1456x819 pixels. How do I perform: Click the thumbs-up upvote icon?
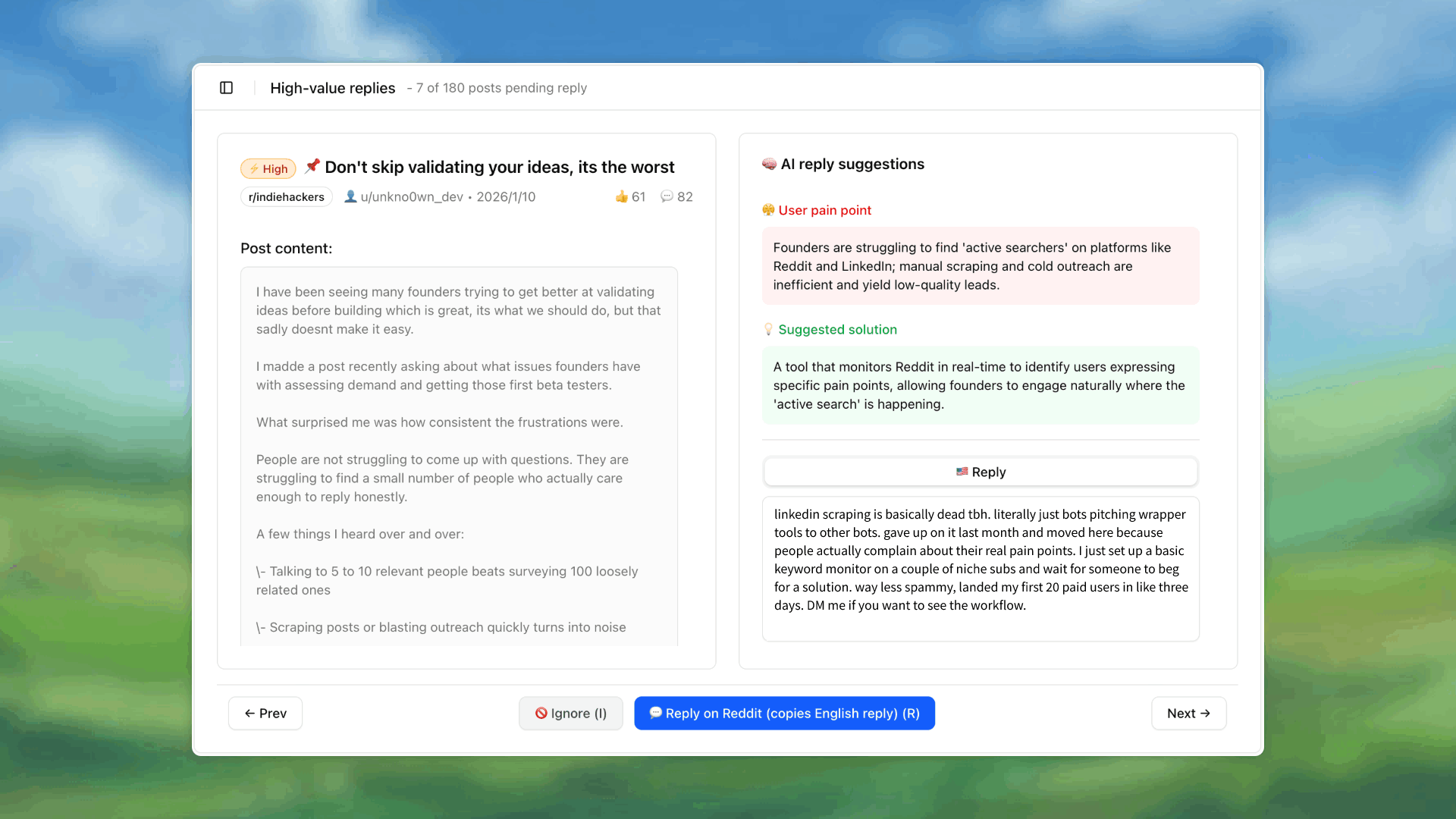click(x=622, y=197)
